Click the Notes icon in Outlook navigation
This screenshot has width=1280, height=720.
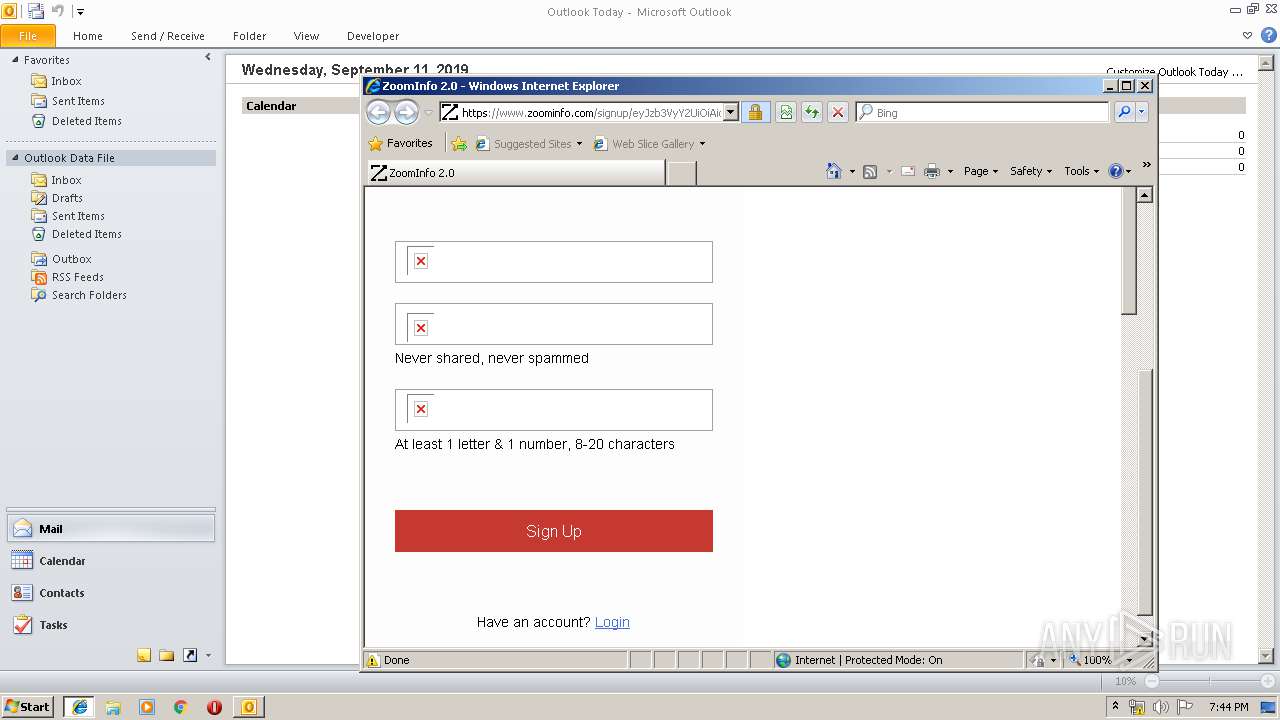coord(144,655)
